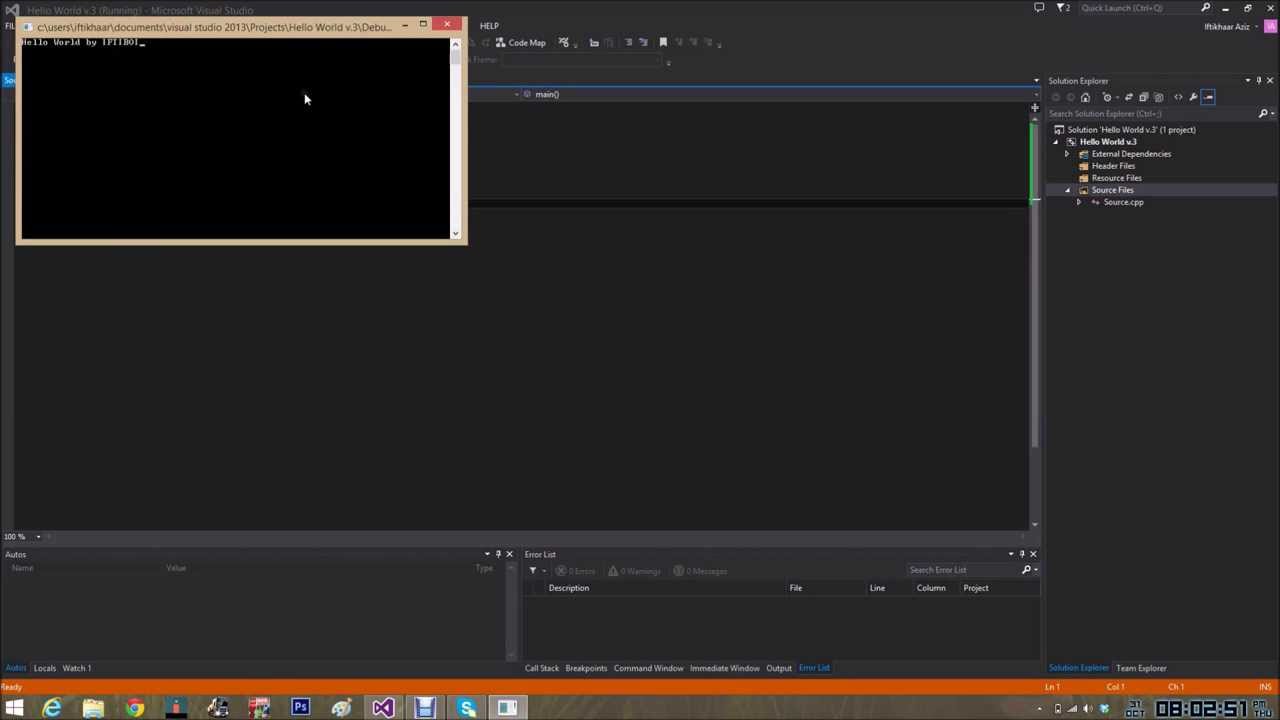Click Collapse All icon in Solution Explorer

(1143, 97)
